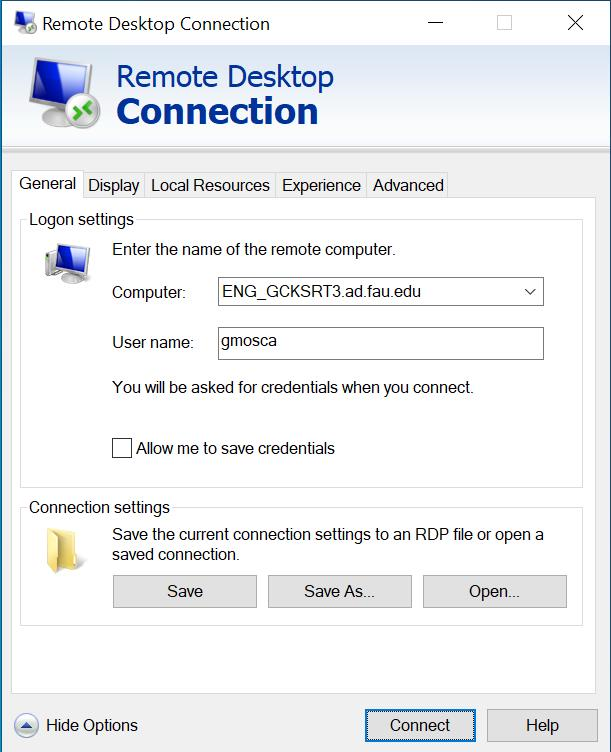Select the General tab
Screen dimensions: 611x752
pyautogui.click(x=48, y=184)
